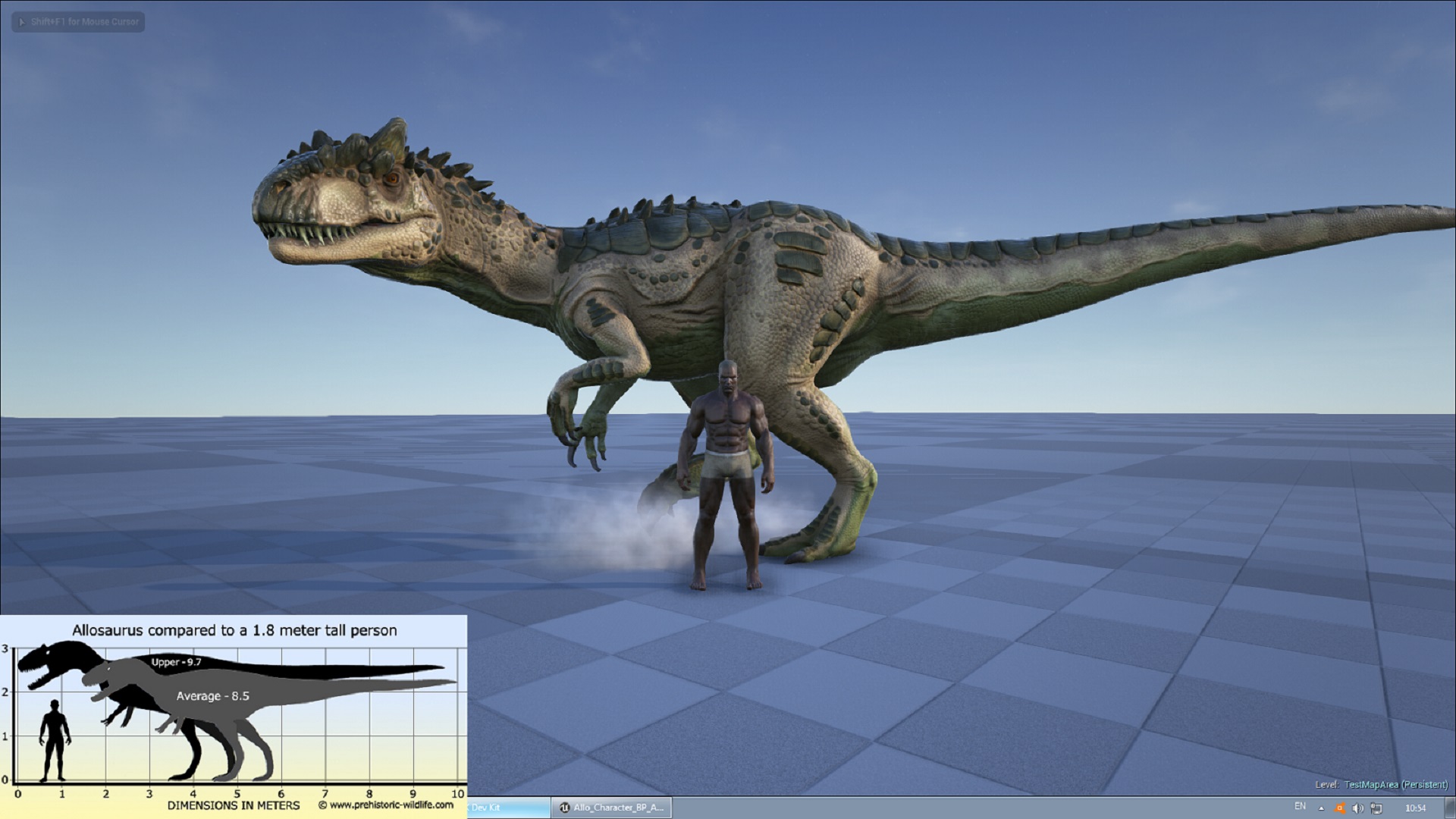Open the TestMapArea (Persistent) level link
The height and width of the screenshot is (819, 1456).
point(1396,785)
